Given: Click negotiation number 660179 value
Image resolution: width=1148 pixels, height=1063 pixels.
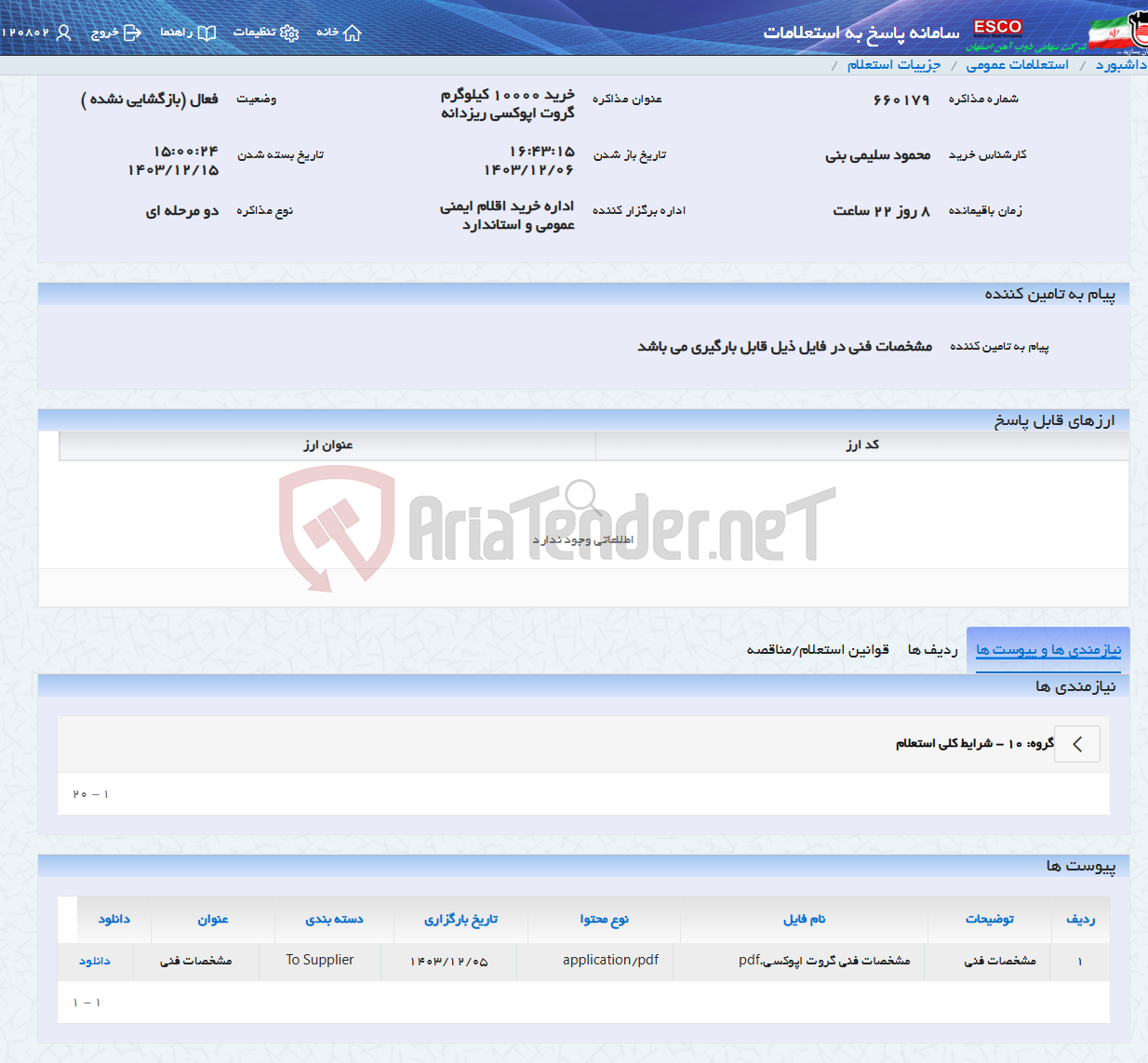Looking at the screenshot, I should (901, 100).
